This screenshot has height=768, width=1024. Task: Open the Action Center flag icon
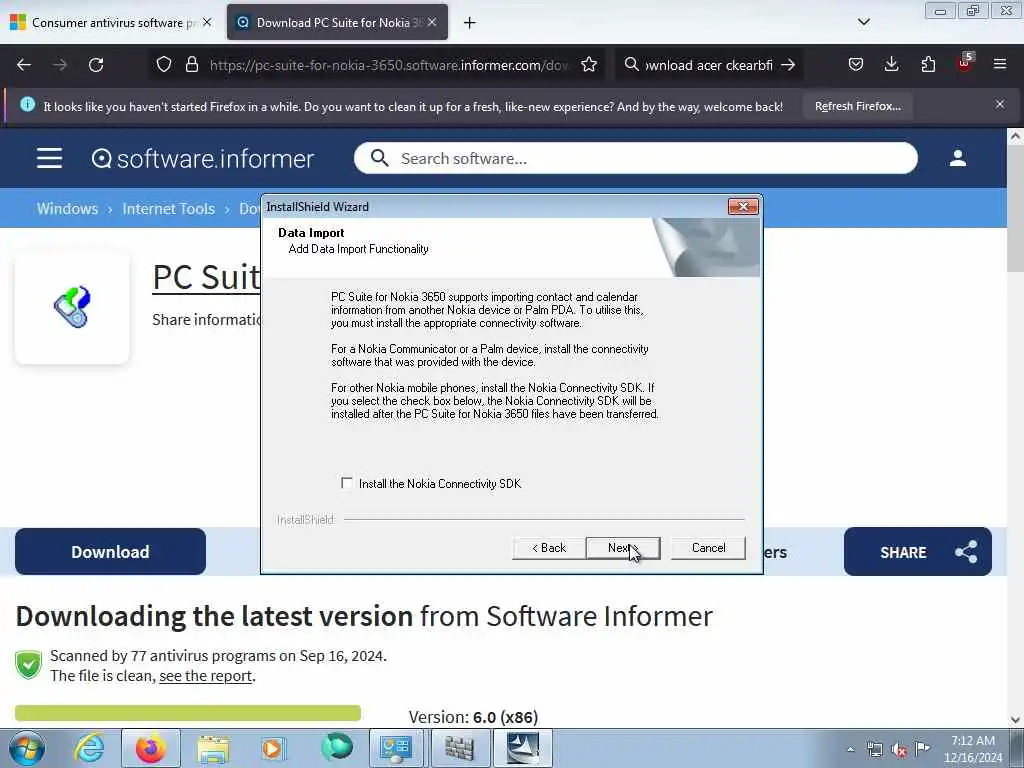click(923, 748)
